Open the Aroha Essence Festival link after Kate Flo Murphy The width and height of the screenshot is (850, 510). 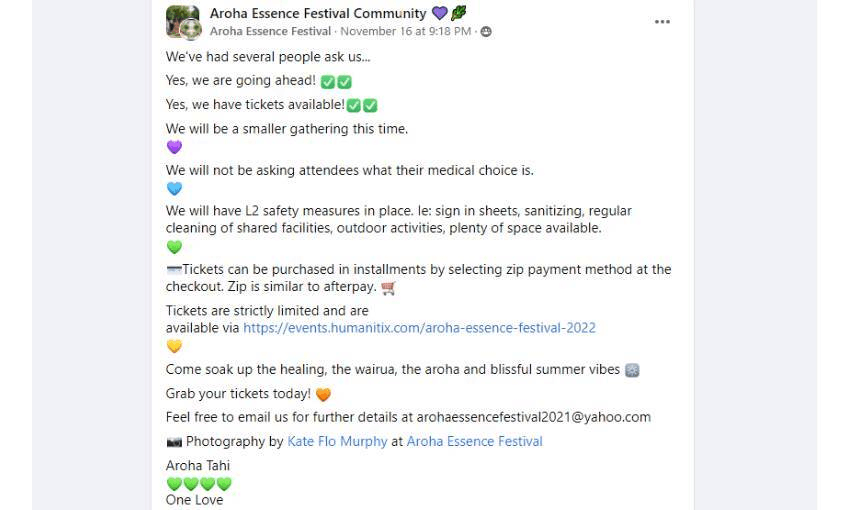pyautogui.click(x=474, y=441)
